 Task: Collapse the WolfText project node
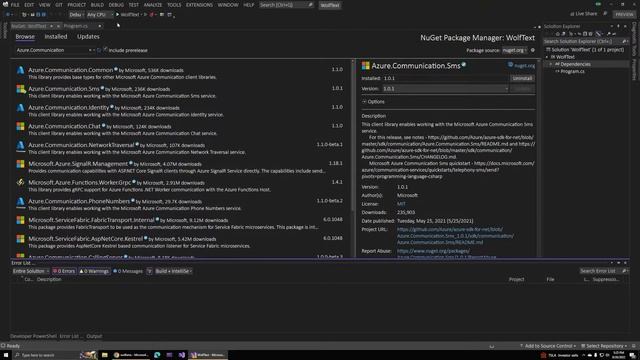[x=547, y=57]
